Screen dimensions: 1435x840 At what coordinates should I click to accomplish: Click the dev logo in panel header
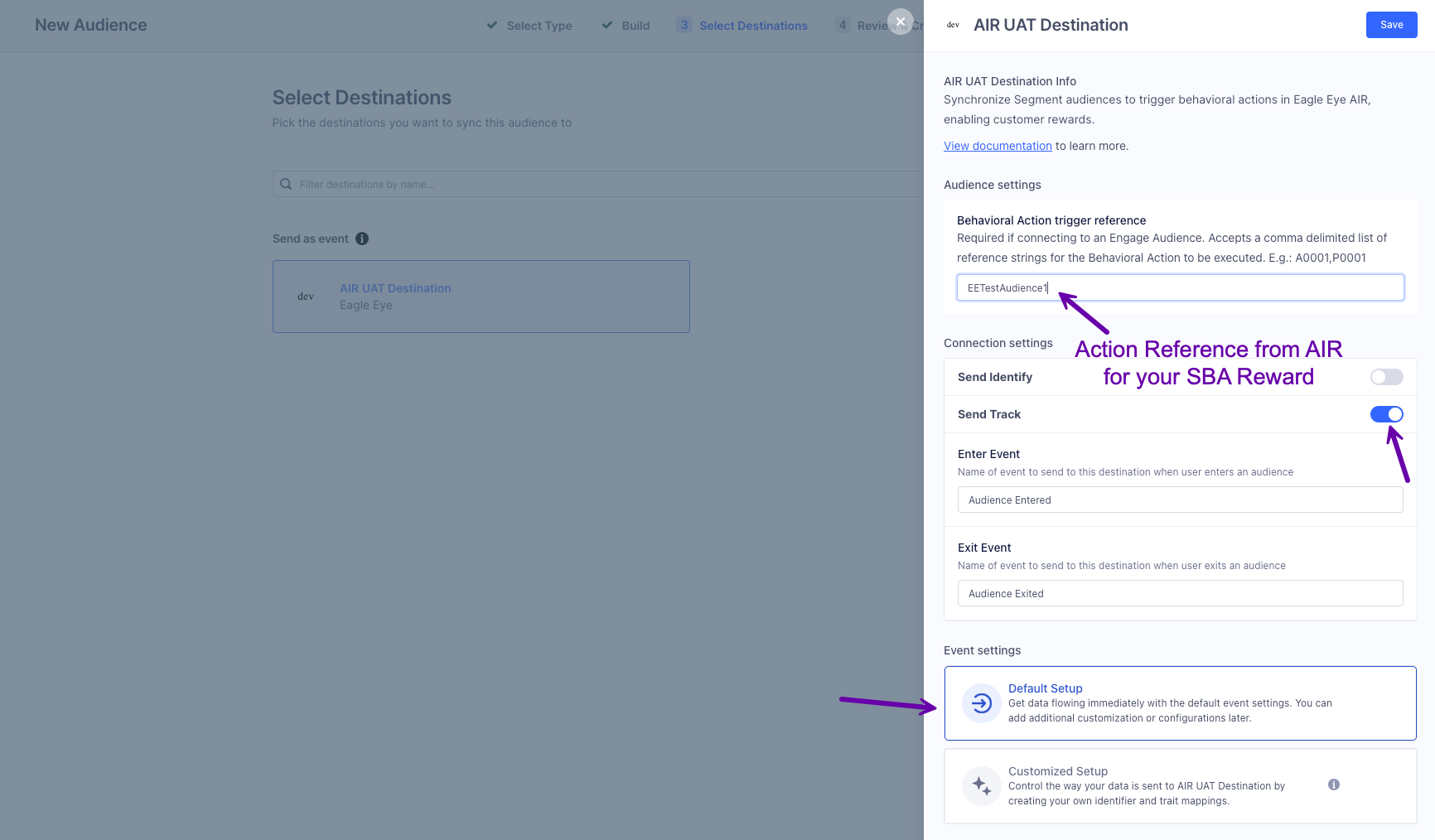point(953,25)
